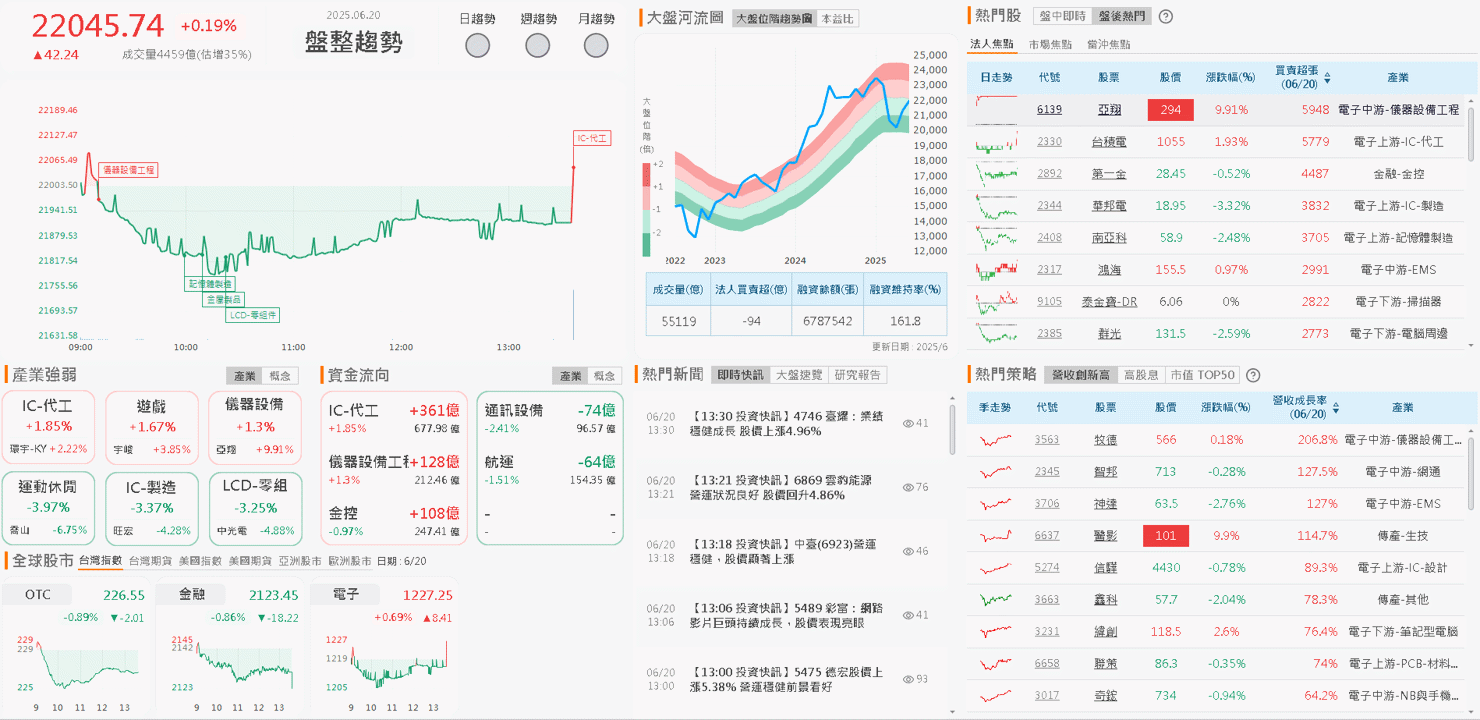Open 鴻海 row daily trend sparkline
The height and width of the screenshot is (720, 1480).
996,270
